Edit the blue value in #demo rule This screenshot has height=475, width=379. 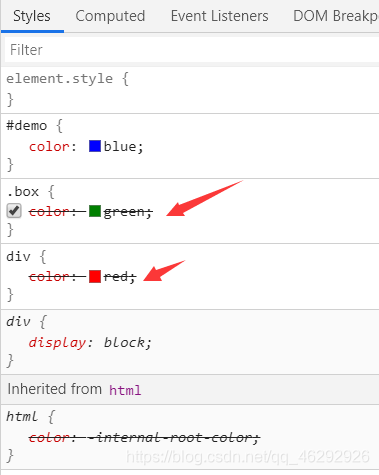tap(122, 146)
